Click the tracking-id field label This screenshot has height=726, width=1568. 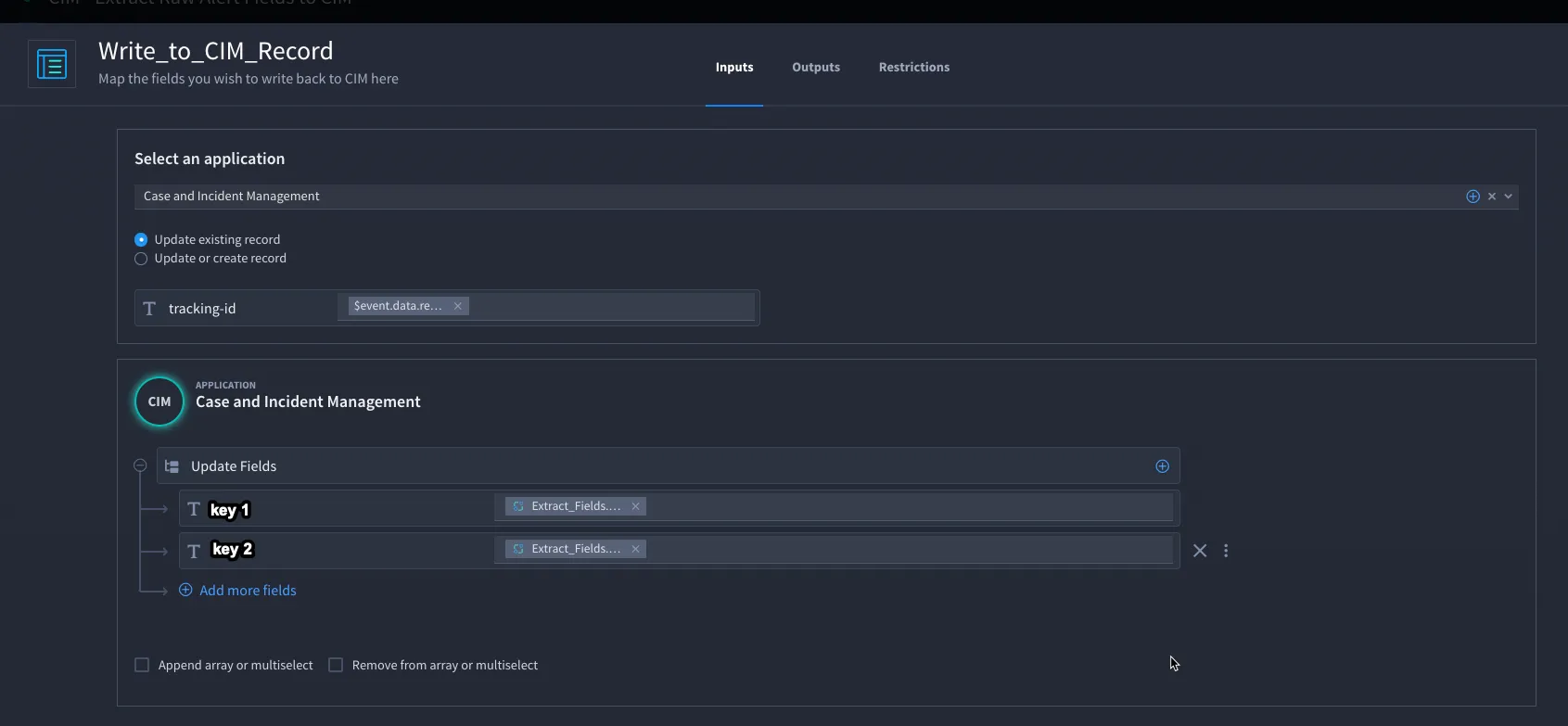(x=202, y=309)
